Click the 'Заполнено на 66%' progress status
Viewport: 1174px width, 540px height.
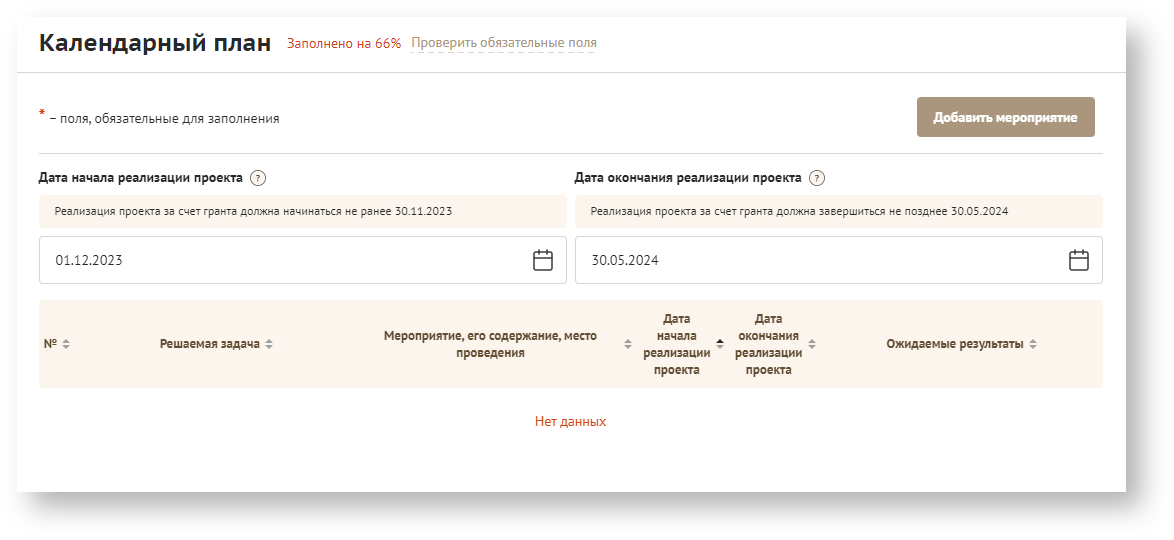pyautogui.click(x=344, y=43)
